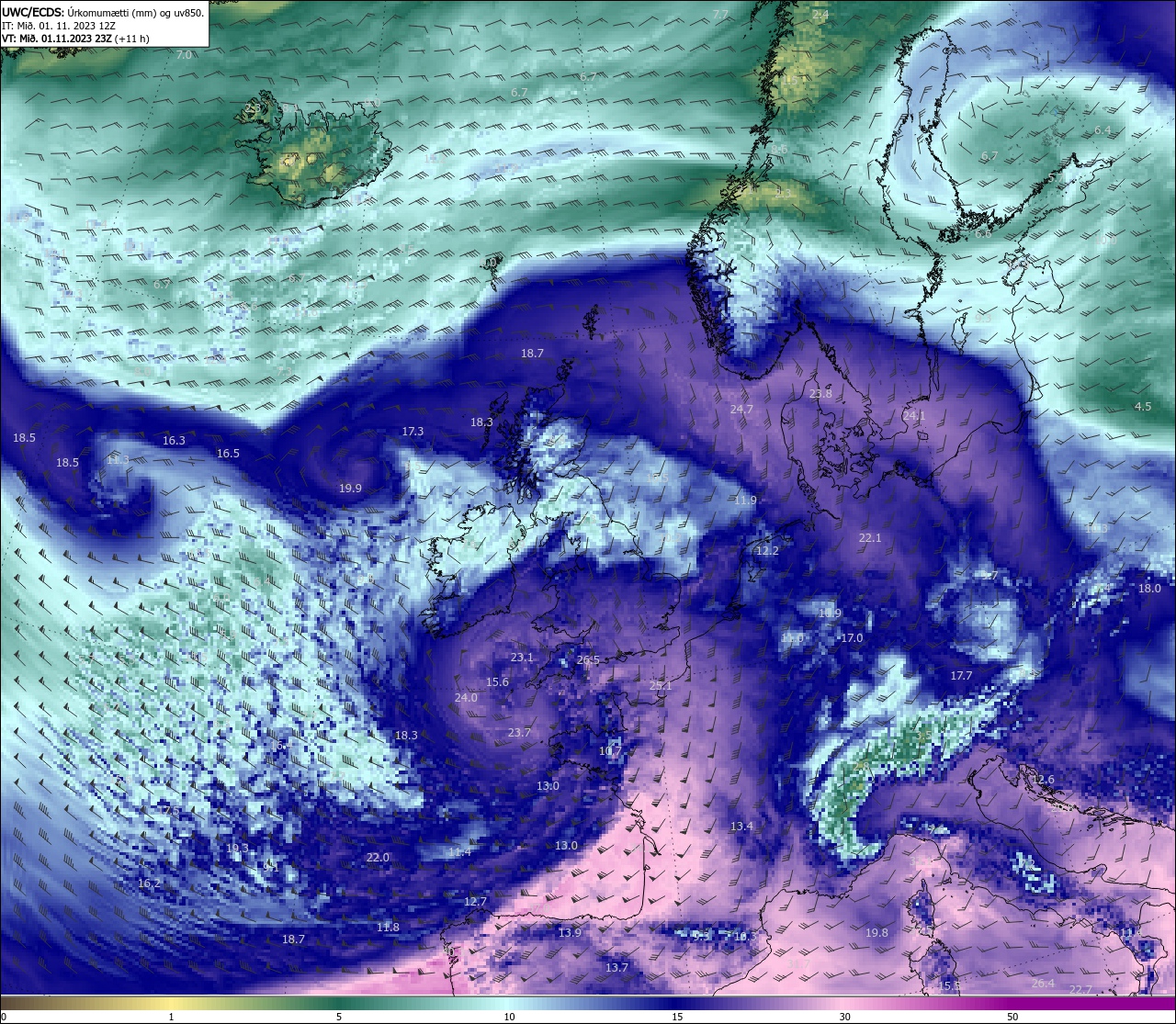The image size is (1176, 1024).
Task: Click the 26.5 value on the map
Action: [588, 660]
